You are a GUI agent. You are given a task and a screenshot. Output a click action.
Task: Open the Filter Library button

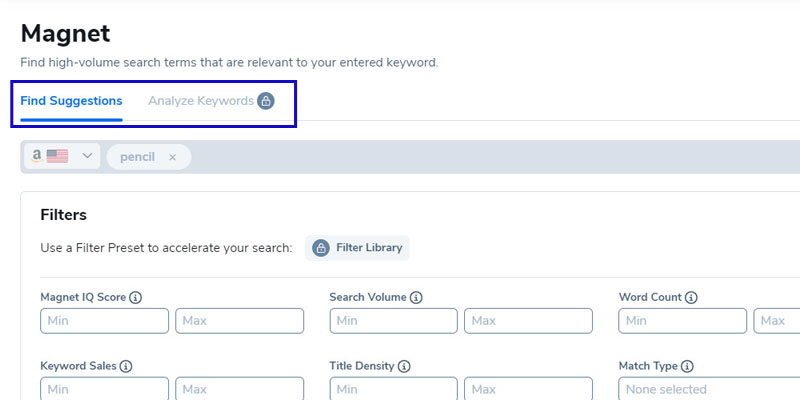click(357, 248)
